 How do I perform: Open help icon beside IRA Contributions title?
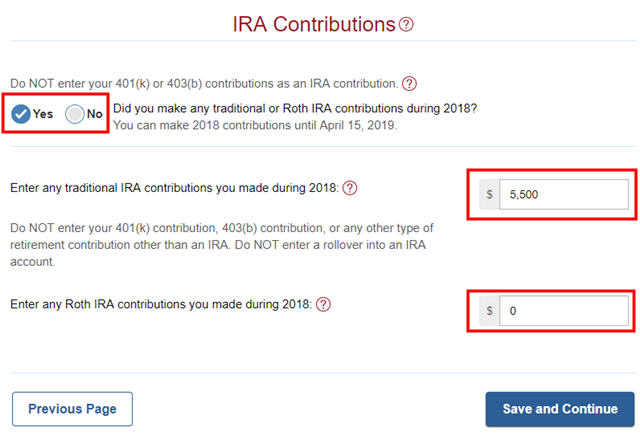coord(406,24)
